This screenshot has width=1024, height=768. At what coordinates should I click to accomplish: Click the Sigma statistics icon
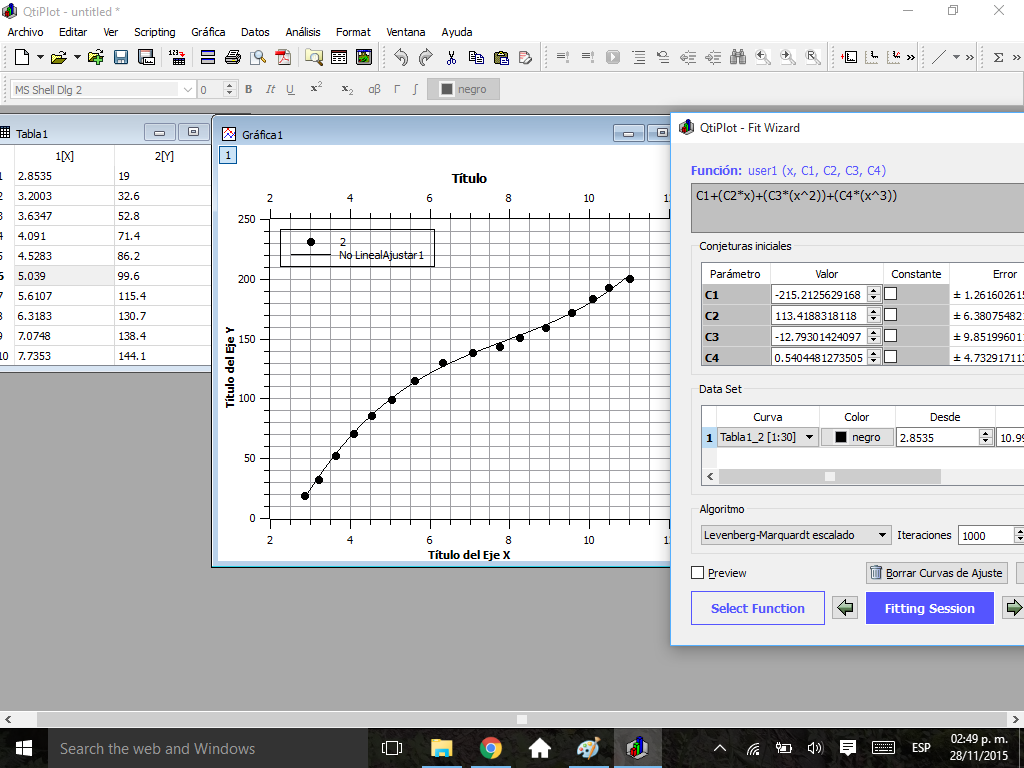[999, 57]
